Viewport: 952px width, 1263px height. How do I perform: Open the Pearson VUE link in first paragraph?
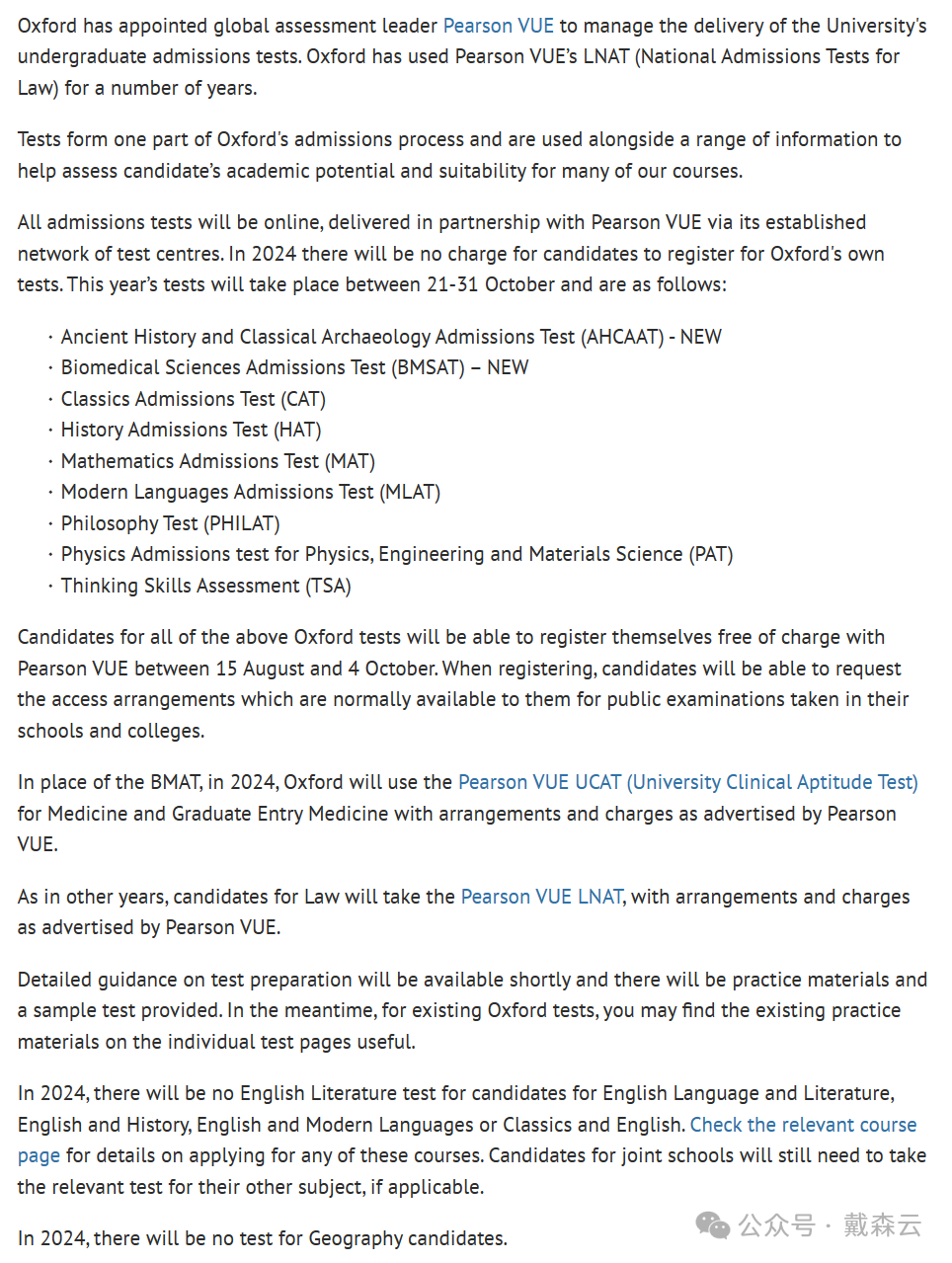pyautogui.click(x=498, y=26)
